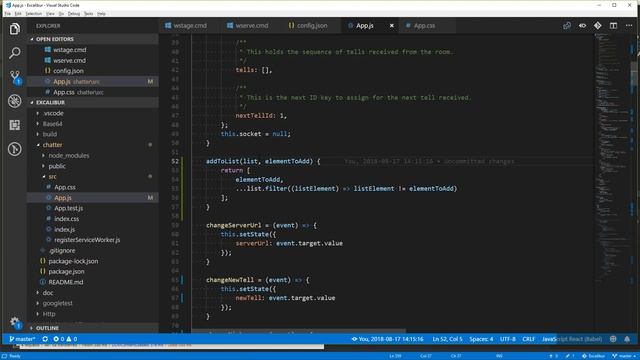The image size is (640, 360).
Task: Expand the build folder
Action: [x=93, y=134]
